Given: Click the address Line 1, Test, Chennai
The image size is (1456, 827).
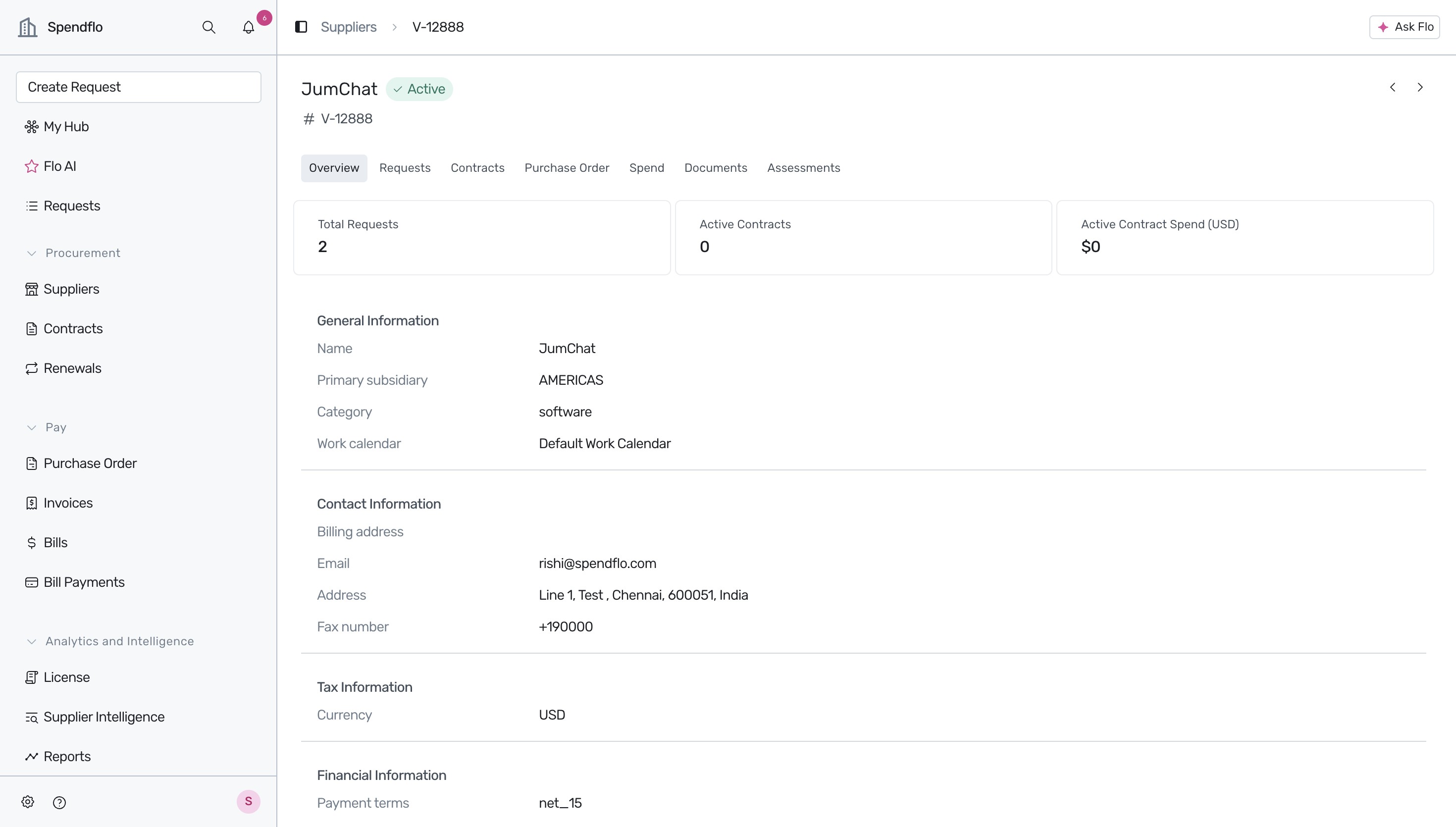Looking at the screenshot, I should pos(643,595).
